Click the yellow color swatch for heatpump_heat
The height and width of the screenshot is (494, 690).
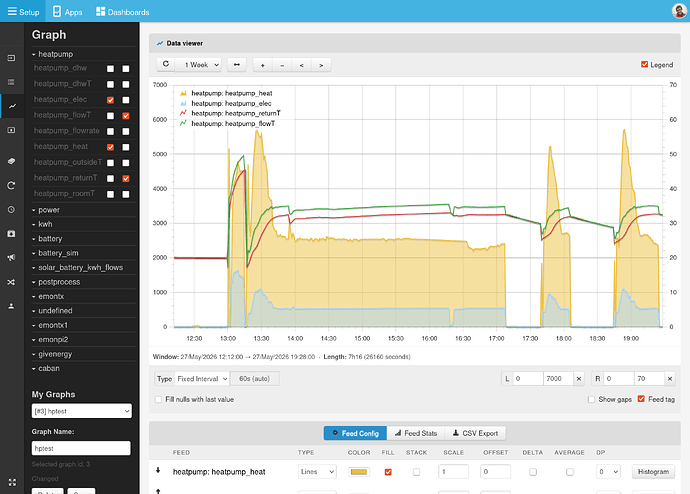(x=359, y=472)
